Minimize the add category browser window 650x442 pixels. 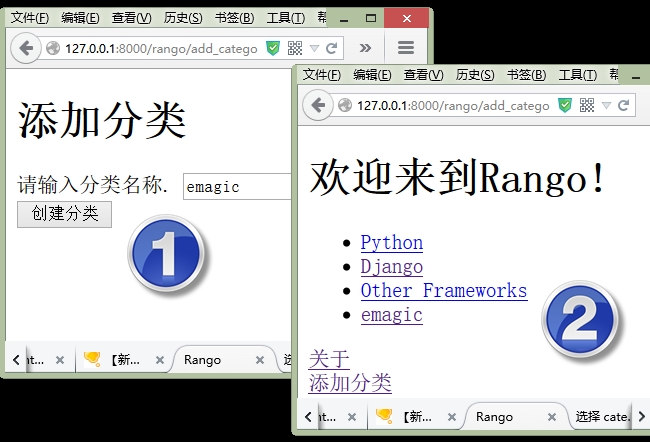(x=344, y=18)
